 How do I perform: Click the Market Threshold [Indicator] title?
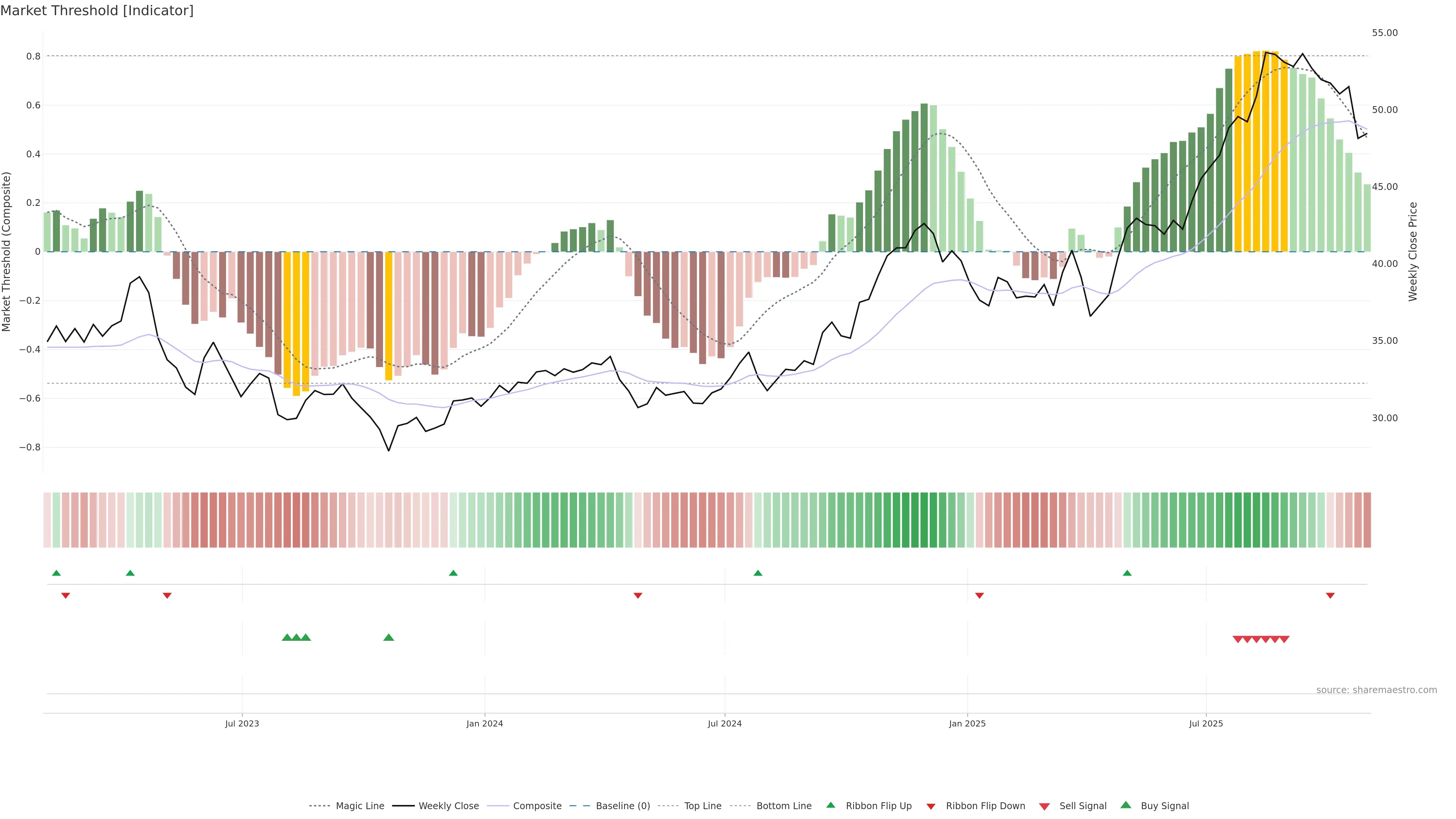coord(97,11)
